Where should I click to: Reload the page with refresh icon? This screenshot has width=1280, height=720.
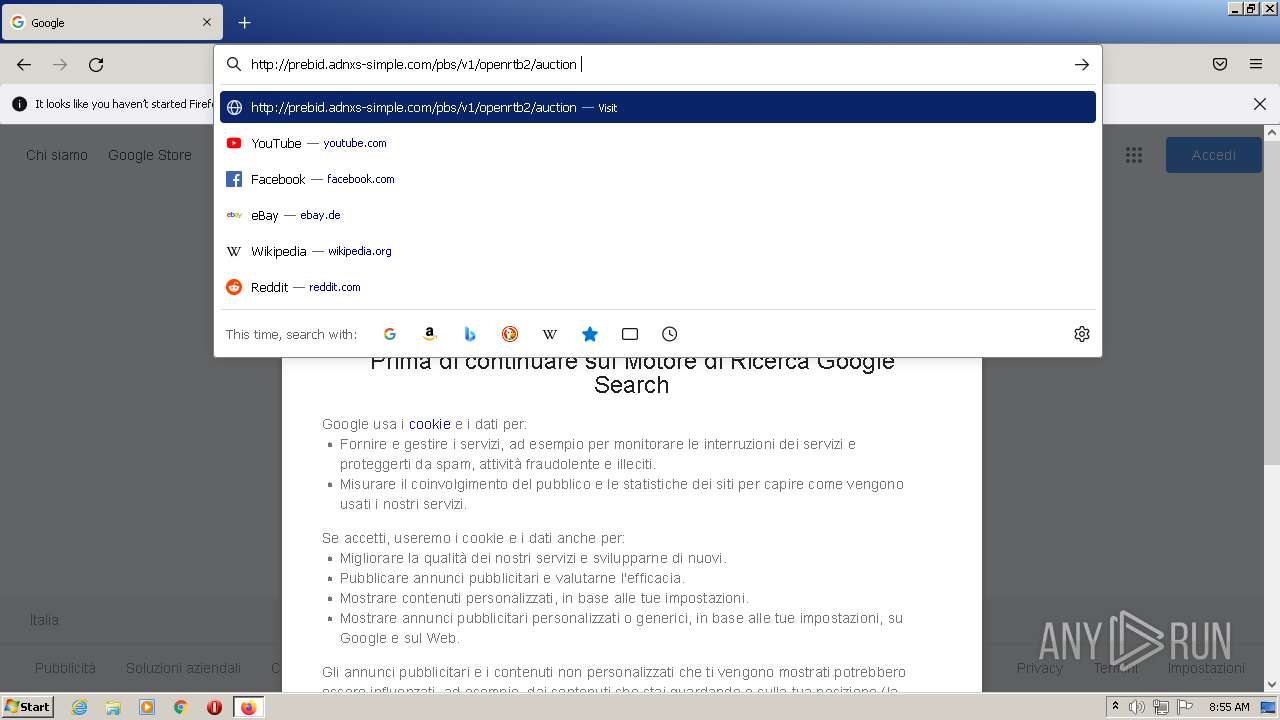[96, 64]
